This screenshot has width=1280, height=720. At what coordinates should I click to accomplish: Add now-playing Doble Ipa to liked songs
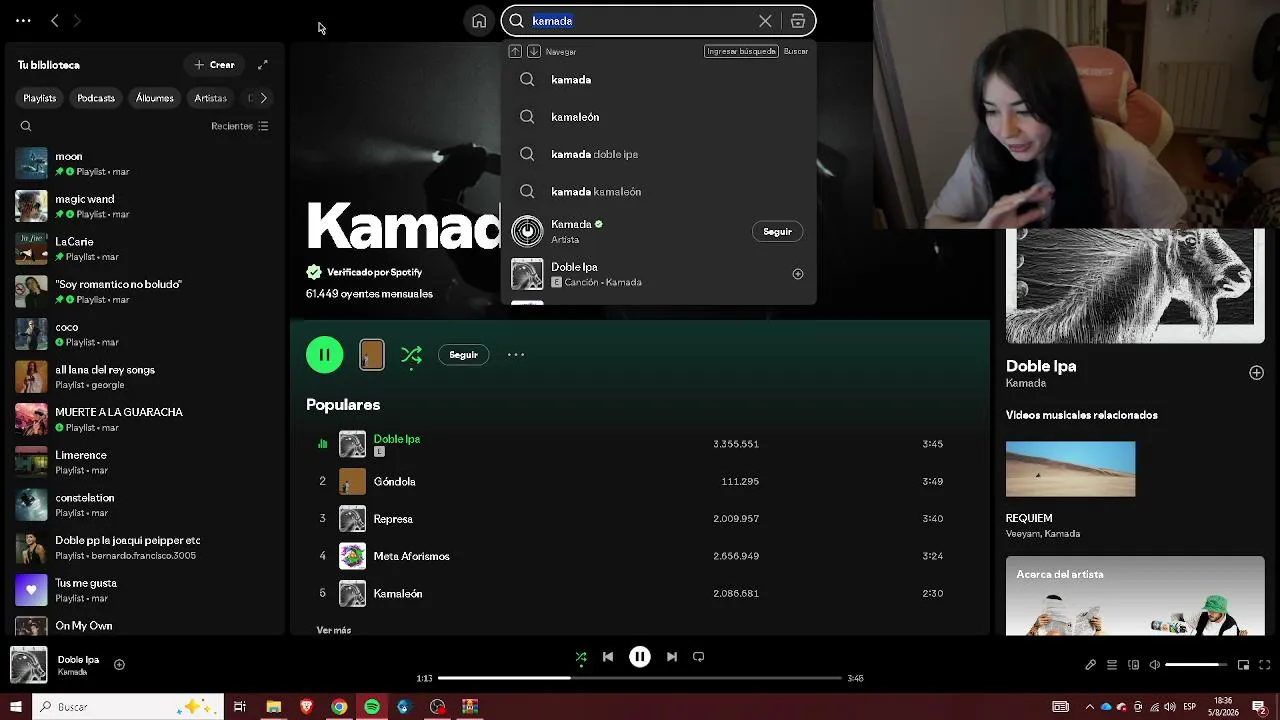point(119,664)
